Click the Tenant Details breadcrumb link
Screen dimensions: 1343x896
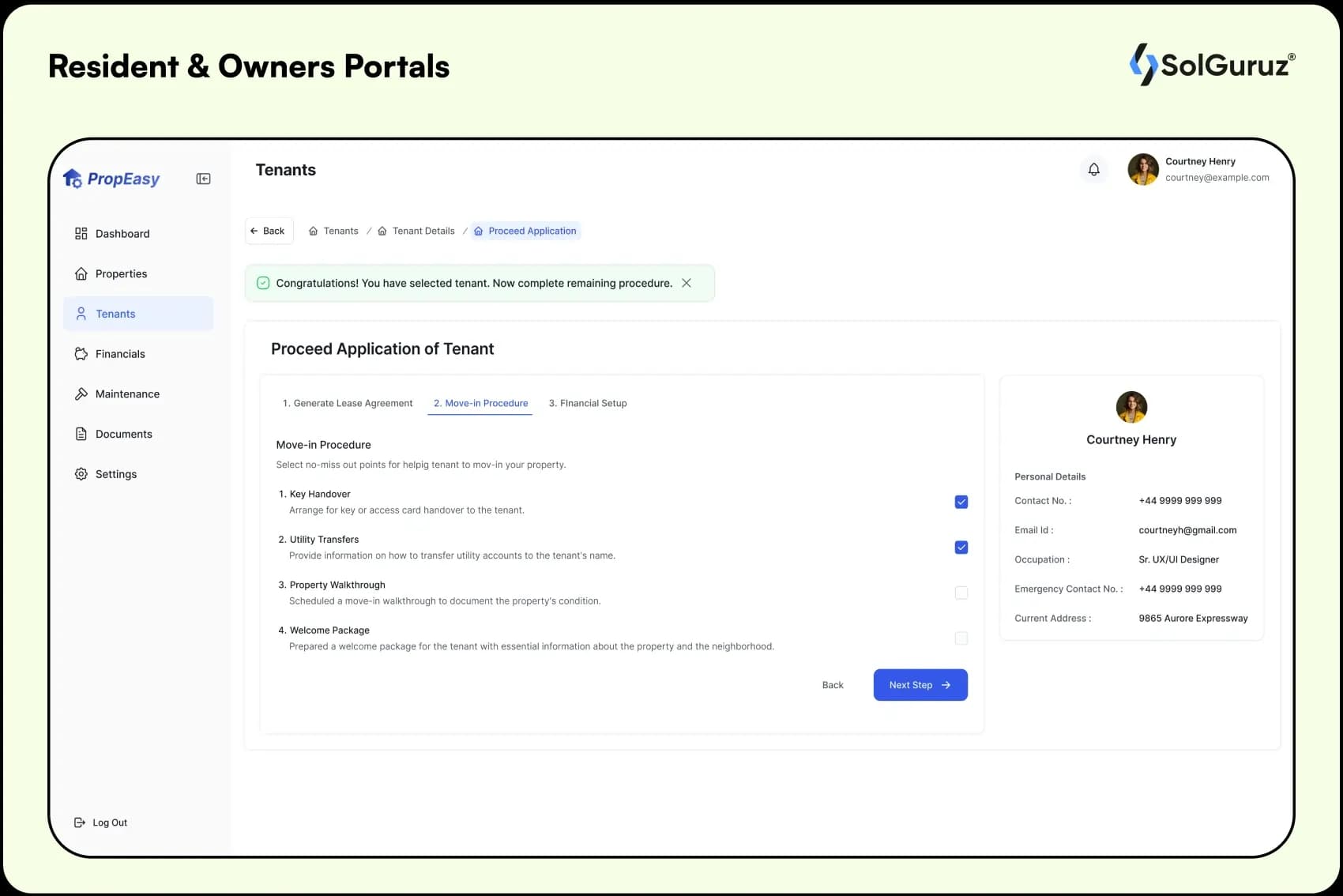click(423, 232)
